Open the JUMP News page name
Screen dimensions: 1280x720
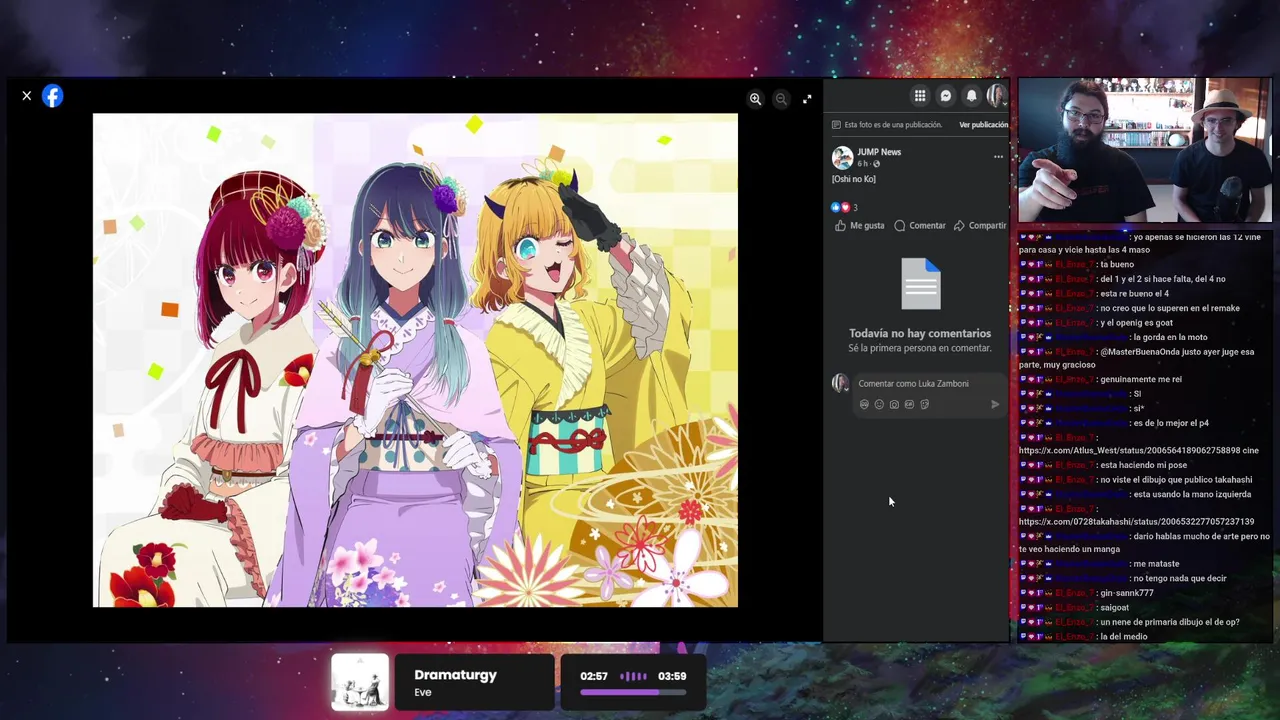coord(879,152)
